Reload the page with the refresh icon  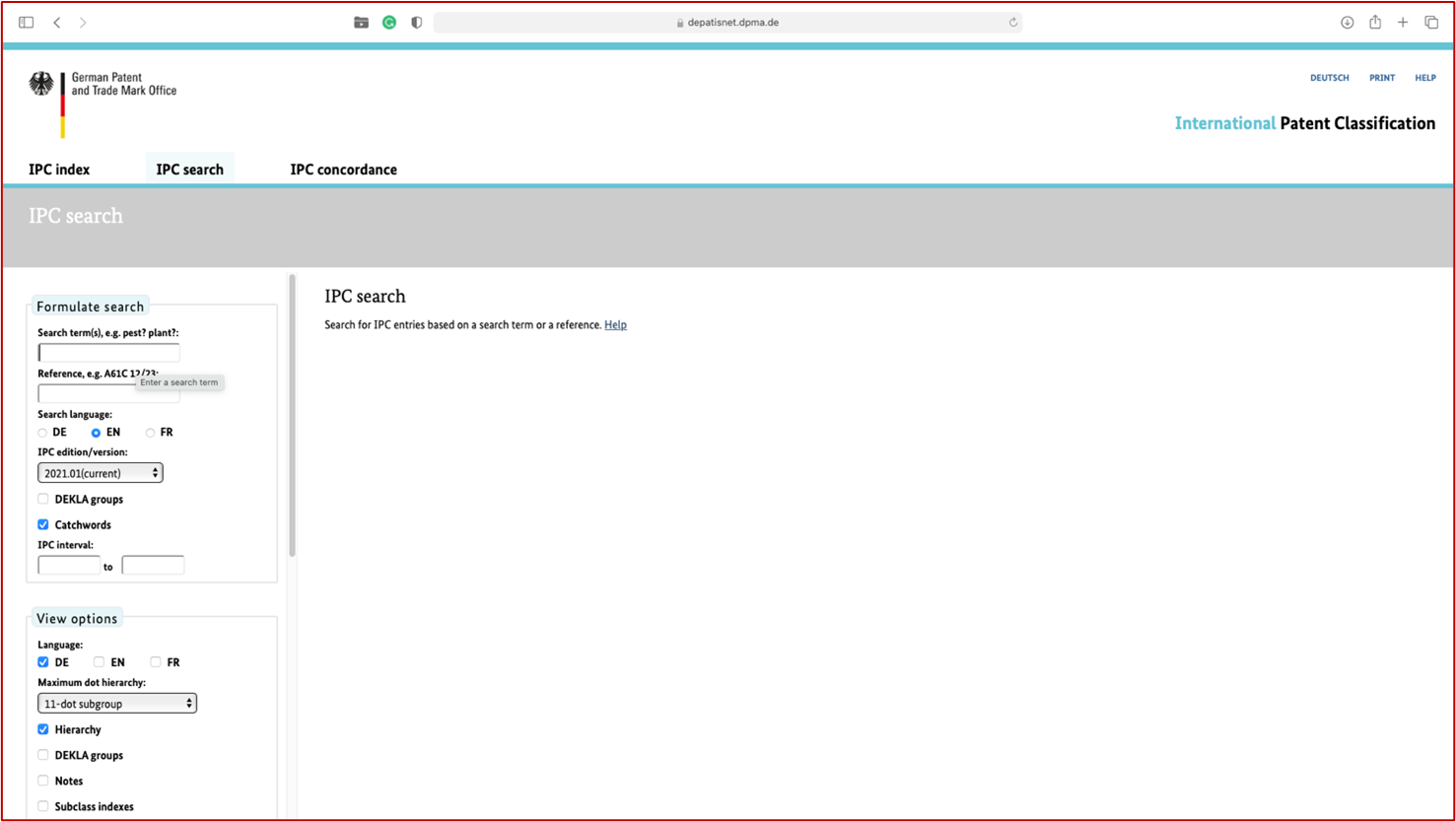[1012, 23]
